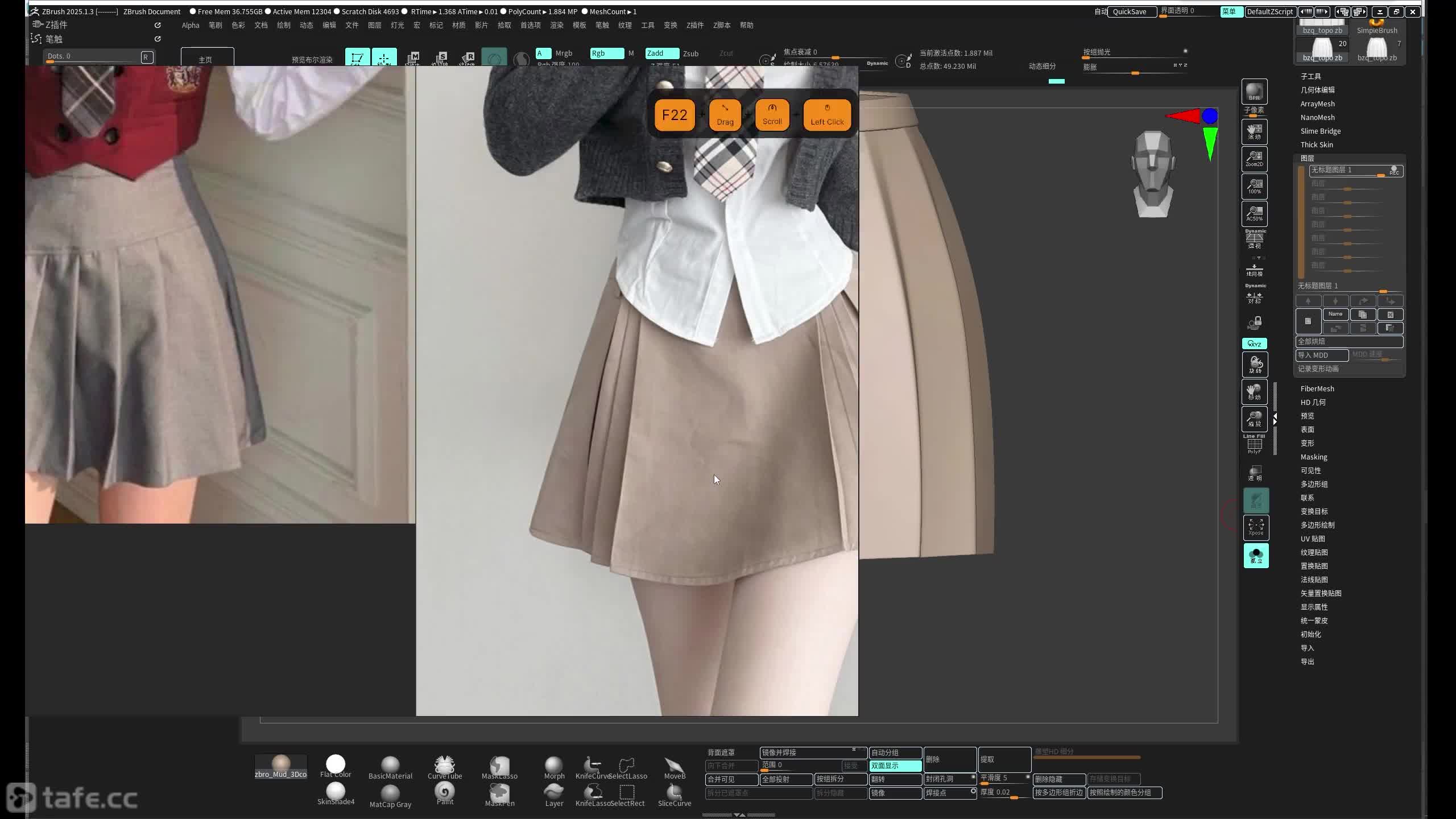Viewport: 1456px width, 819px height.
Task: Click 删除隐藏 delete hidden button
Action: pyautogui.click(x=1059, y=779)
